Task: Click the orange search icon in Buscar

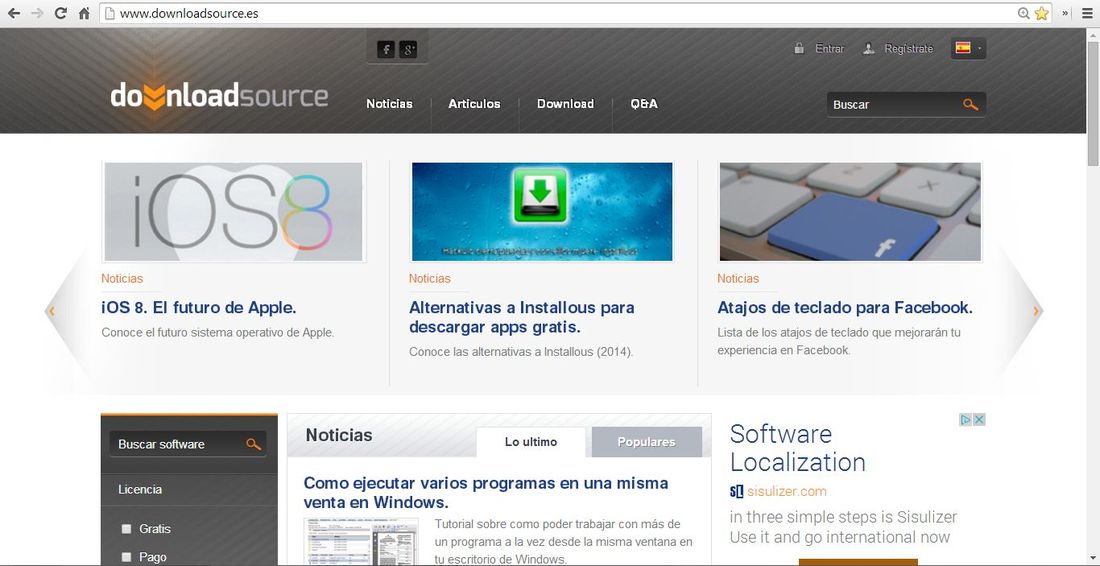Action: (x=970, y=105)
